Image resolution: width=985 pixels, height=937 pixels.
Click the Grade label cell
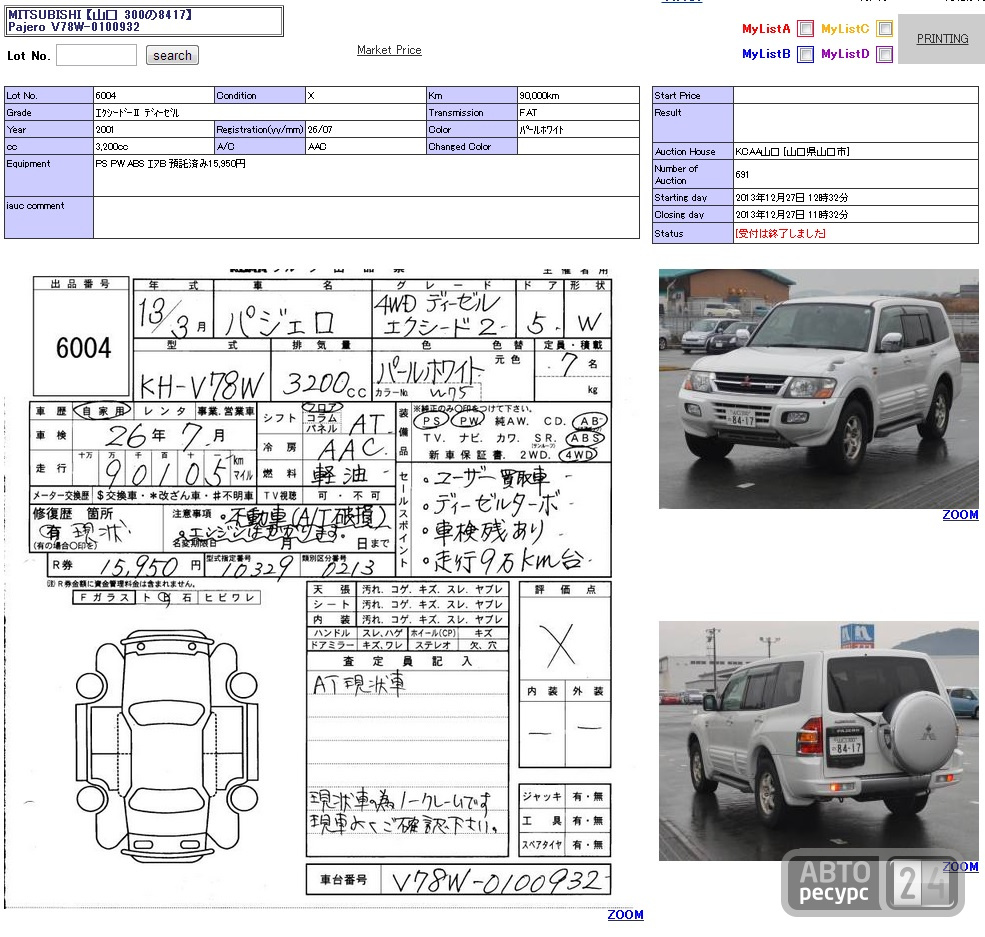(x=49, y=112)
